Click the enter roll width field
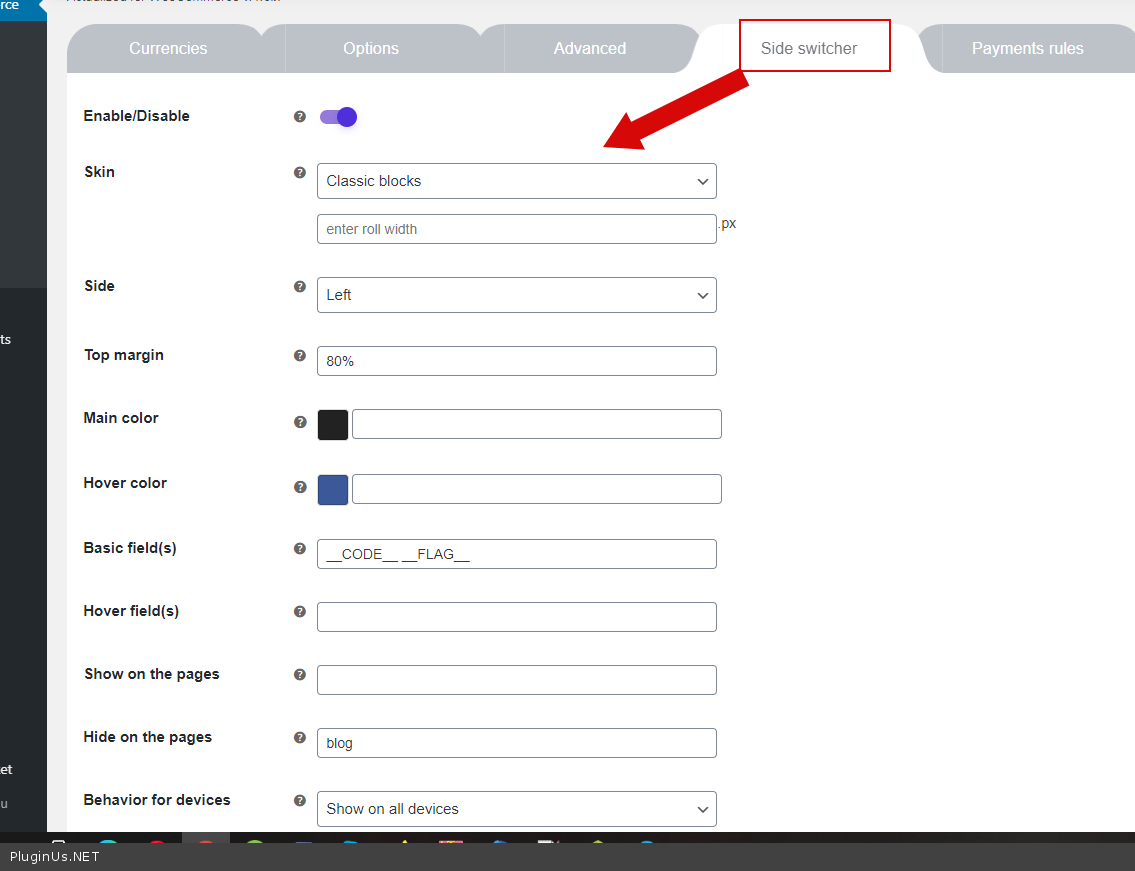 pos(516,229)
